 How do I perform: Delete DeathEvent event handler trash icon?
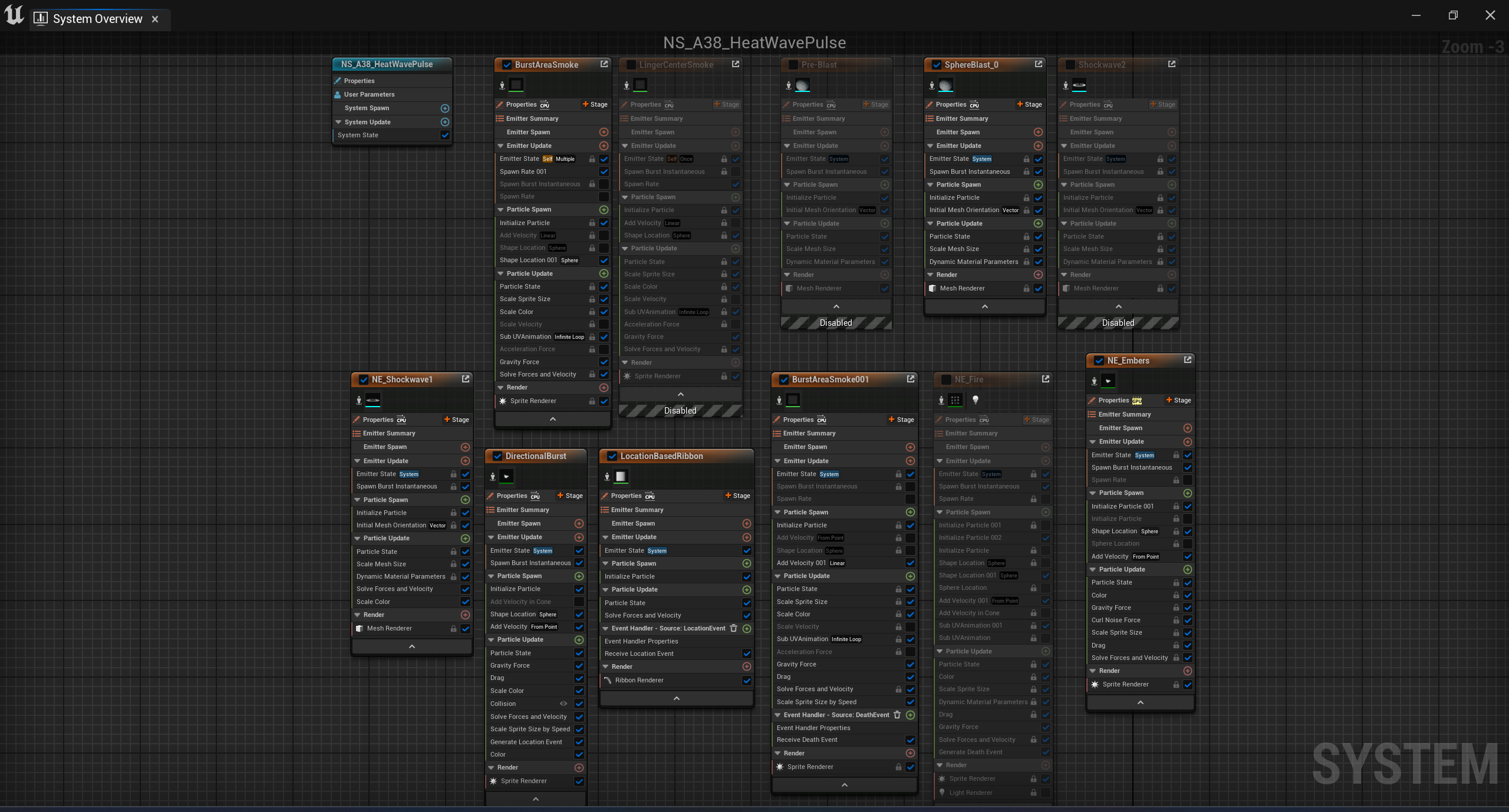pos(897,715)
